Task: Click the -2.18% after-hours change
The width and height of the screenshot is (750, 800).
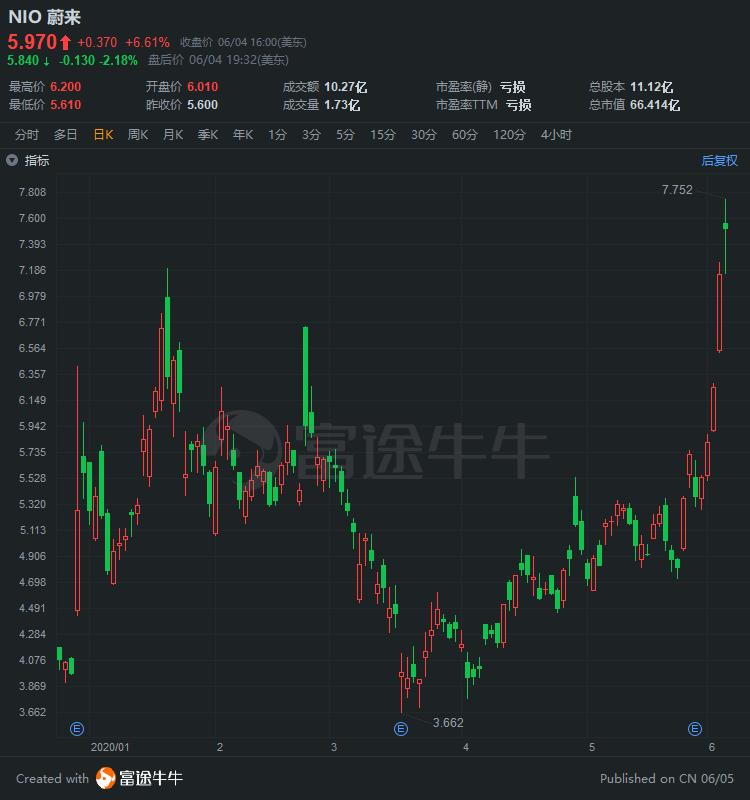Action: coord(118,60)
